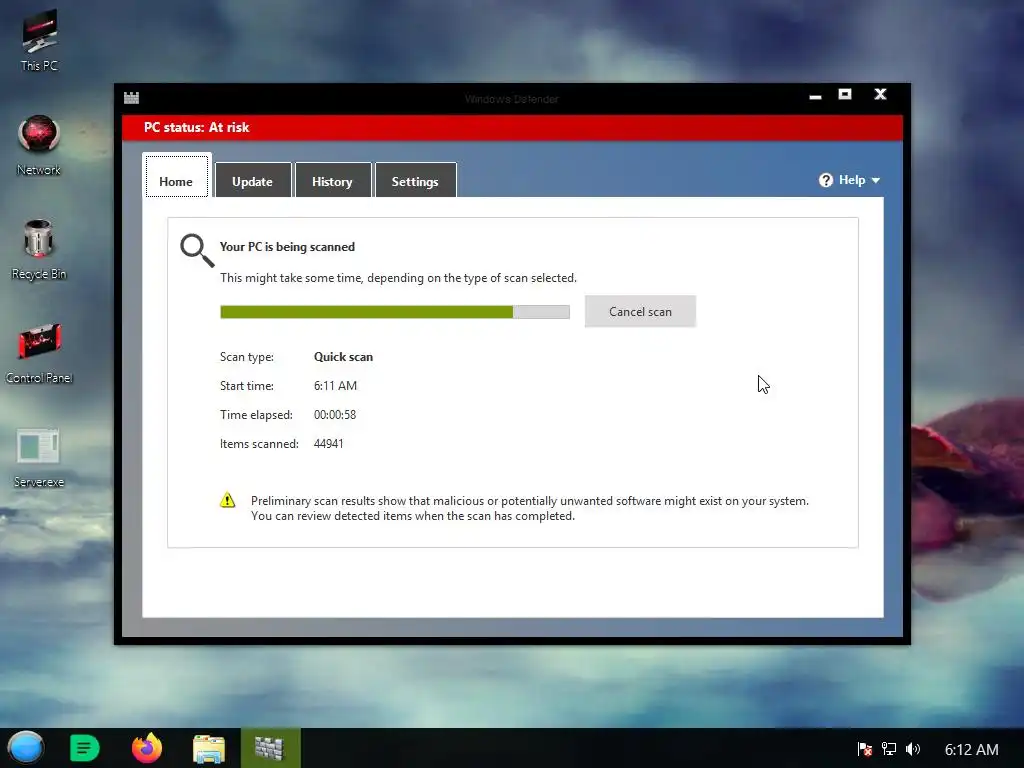Click the Cancel scan button
The width and height of the screenshot is (1024, 768).
(x=640, y=312)
